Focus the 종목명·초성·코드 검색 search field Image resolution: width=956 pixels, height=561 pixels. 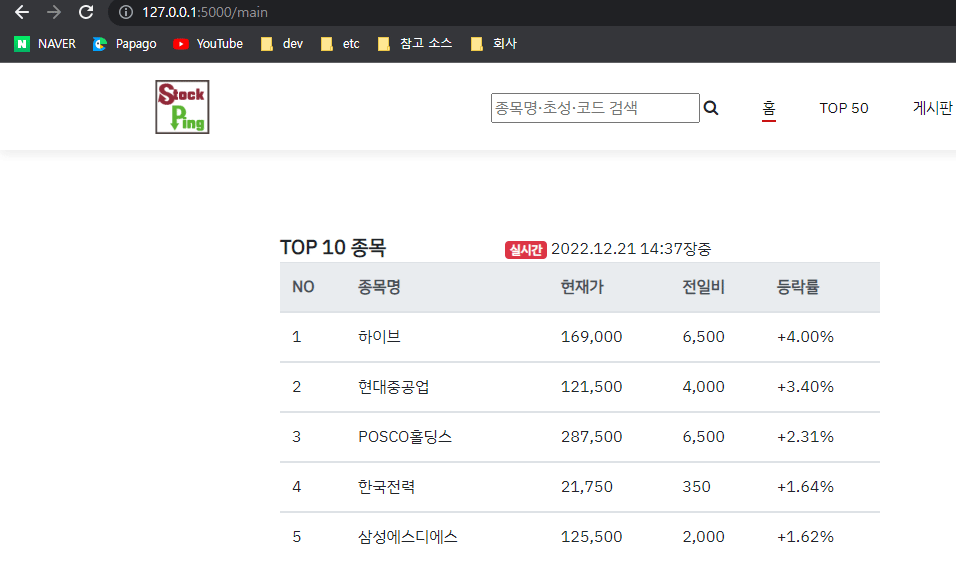pos(595,108)
